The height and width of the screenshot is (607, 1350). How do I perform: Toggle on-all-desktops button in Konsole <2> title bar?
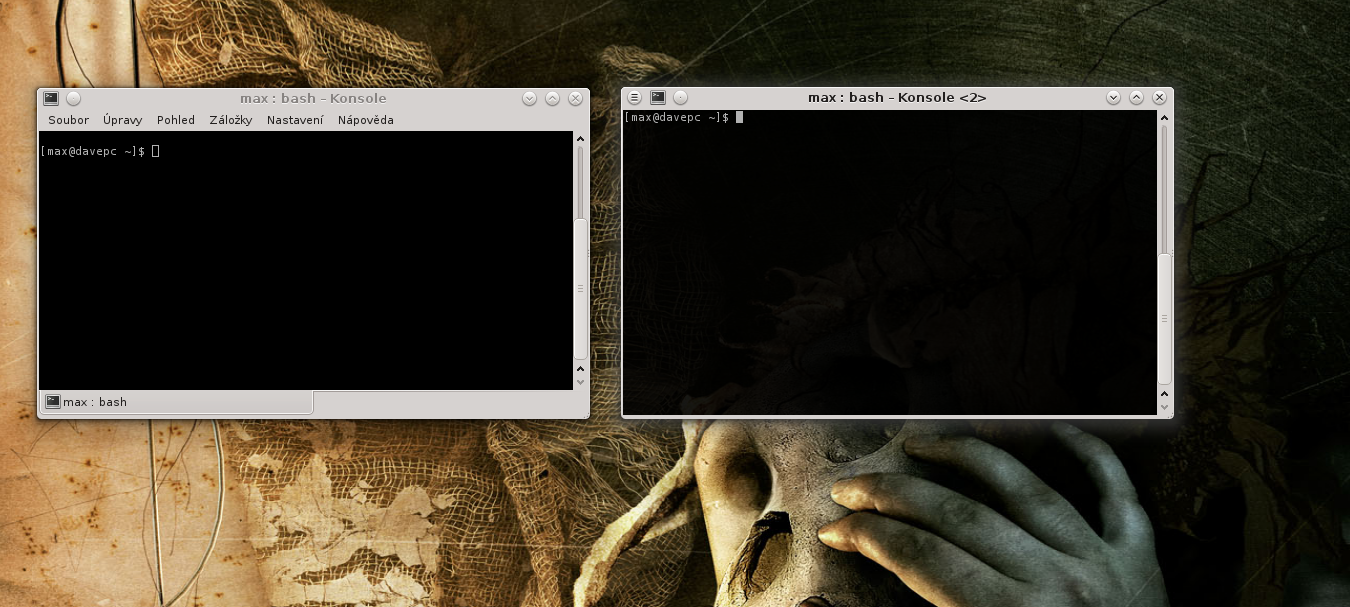click(x=681, y=97)
